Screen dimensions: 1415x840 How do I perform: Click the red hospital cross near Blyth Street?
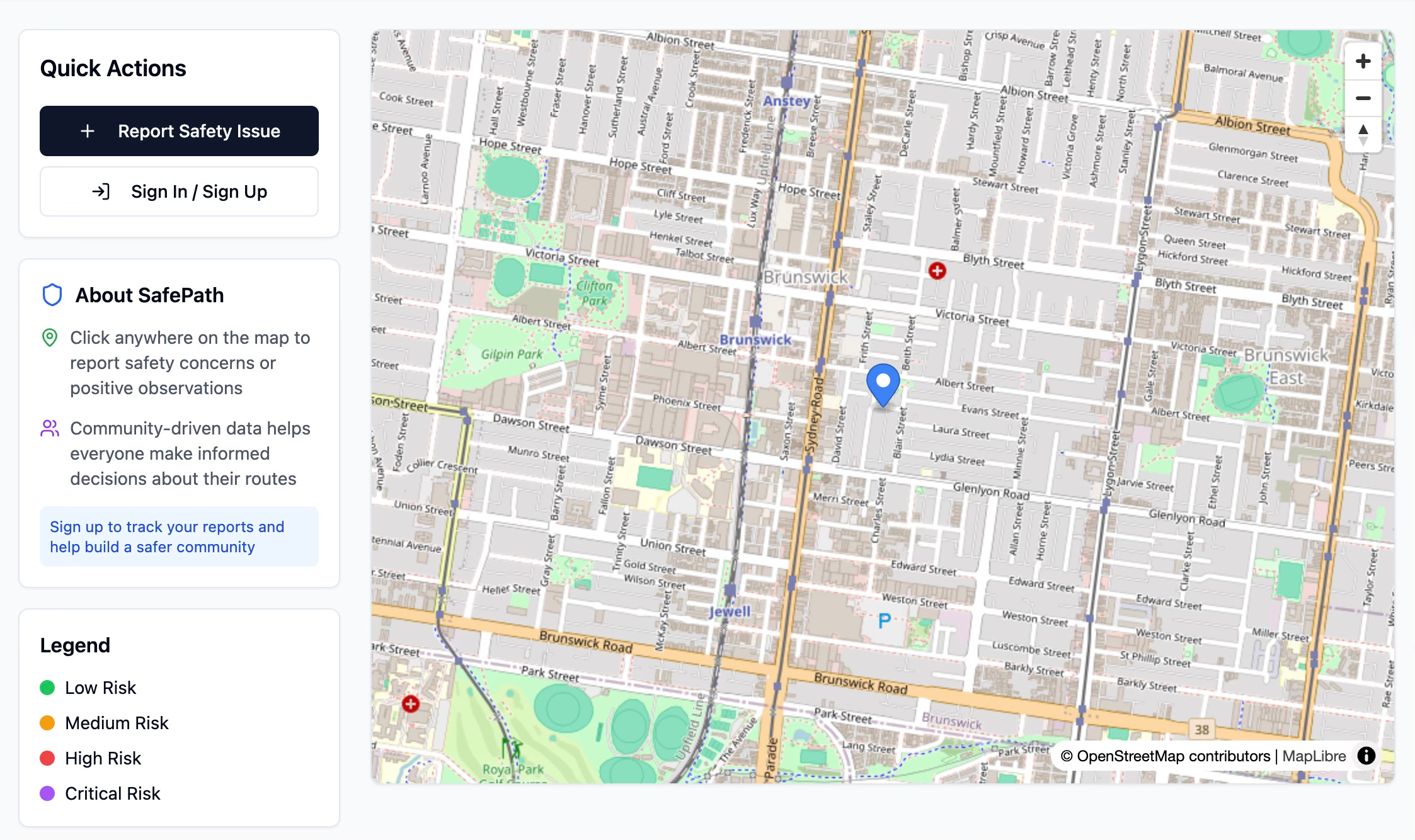tap(937, 271)
